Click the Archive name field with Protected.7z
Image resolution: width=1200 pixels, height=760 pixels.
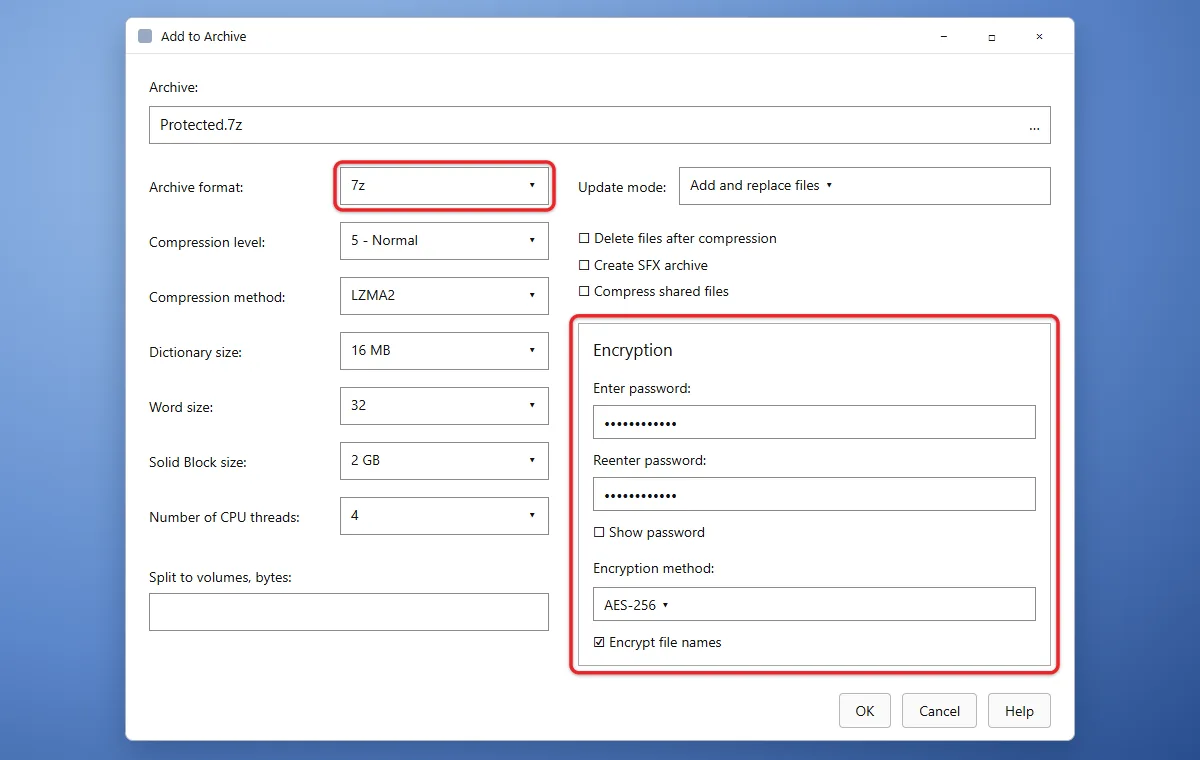pyautogui.click(x=599, y=125)
